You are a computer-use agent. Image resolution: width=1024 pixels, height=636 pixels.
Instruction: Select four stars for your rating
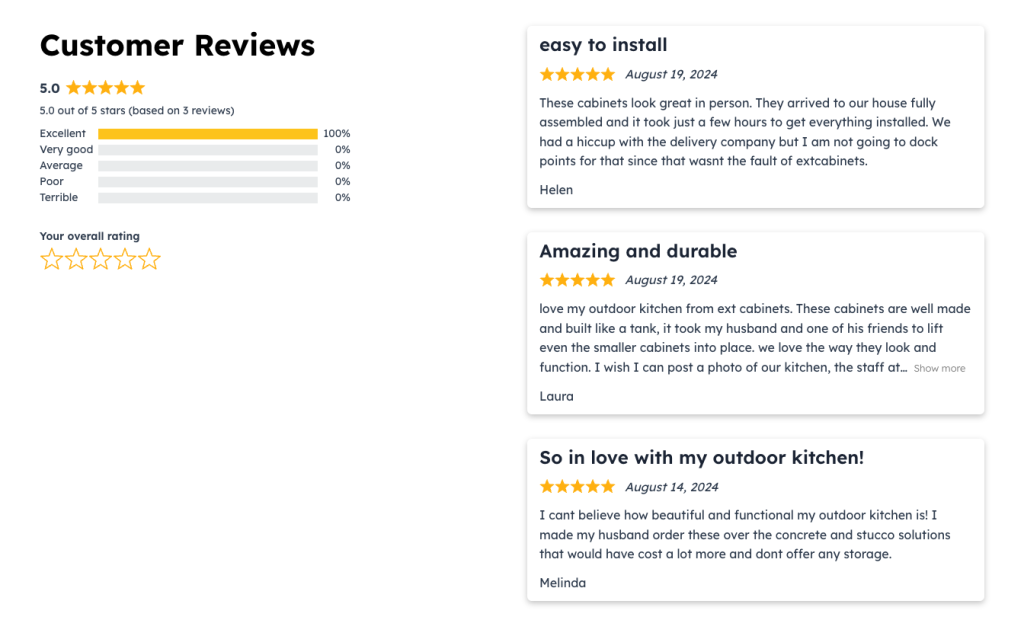(x=124, y=259)
